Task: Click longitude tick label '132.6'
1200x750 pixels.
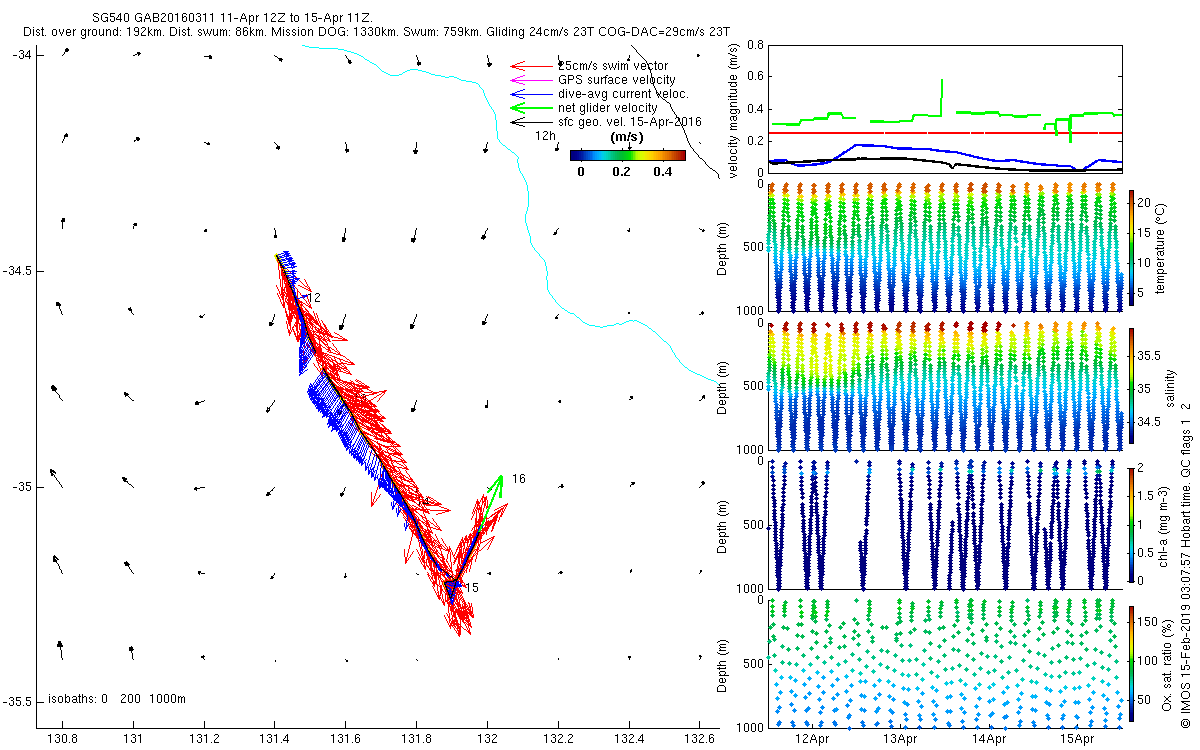Action: click(x=700, y=738)
